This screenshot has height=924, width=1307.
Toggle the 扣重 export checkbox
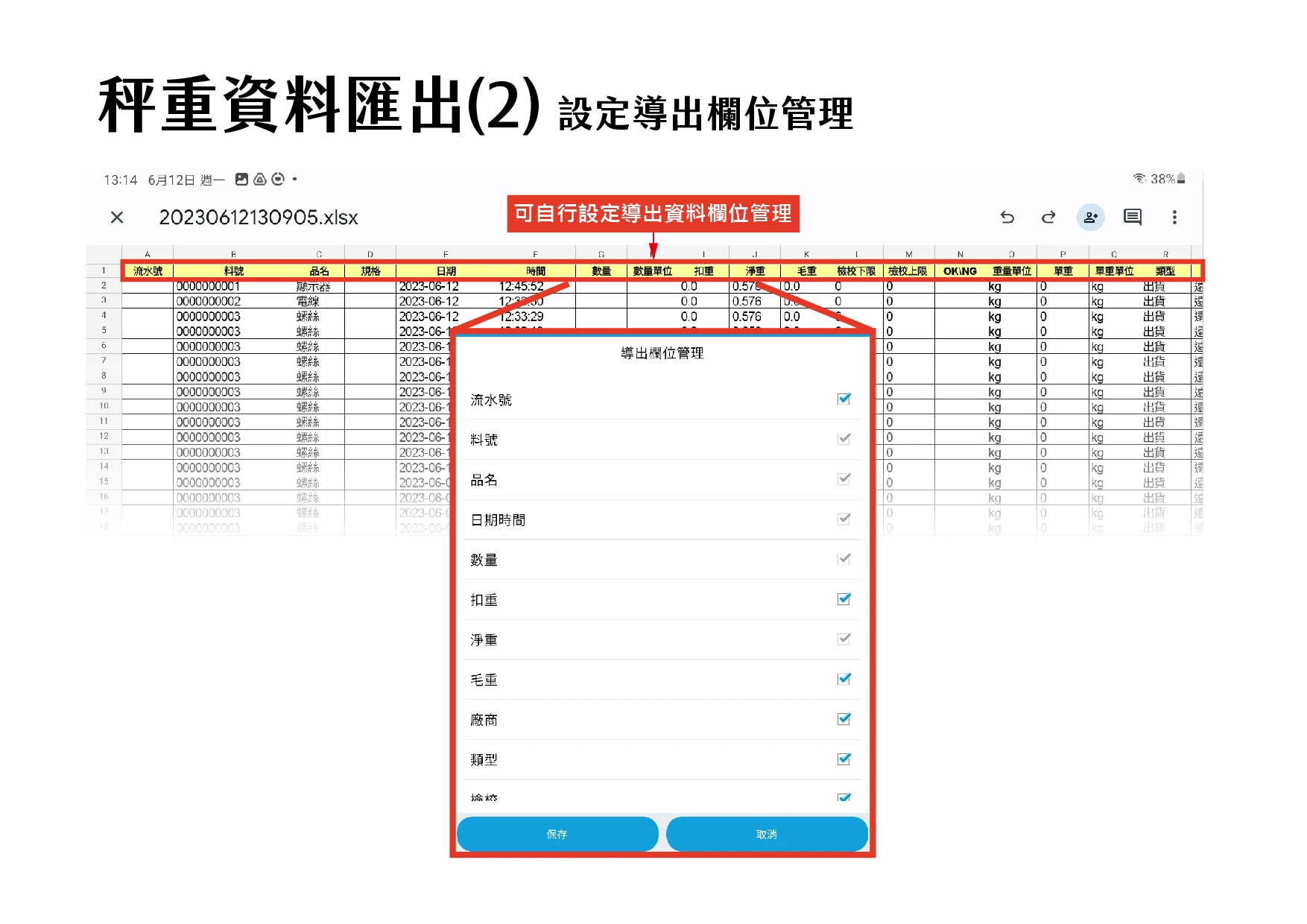(x=844, y=599)
